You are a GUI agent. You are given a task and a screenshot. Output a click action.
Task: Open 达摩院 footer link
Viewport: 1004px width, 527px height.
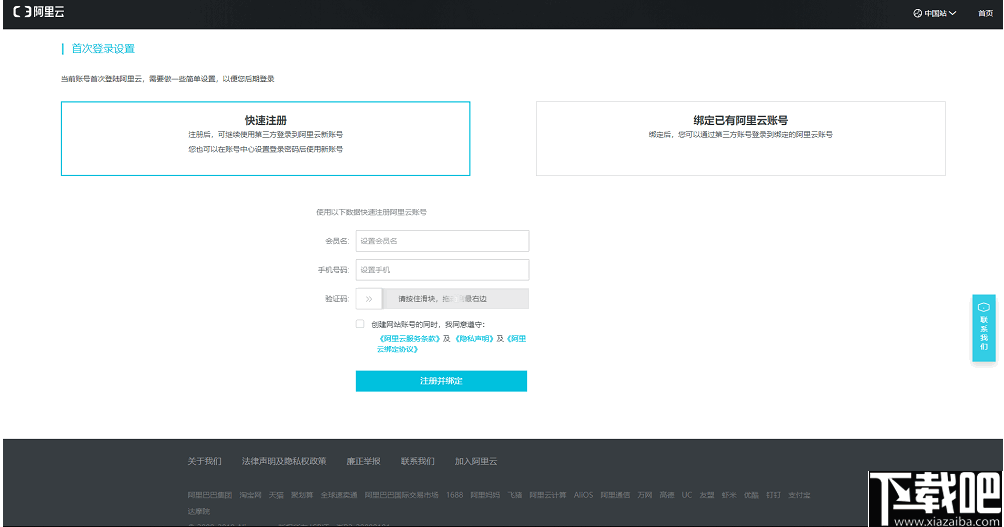(x=198, y=512)
